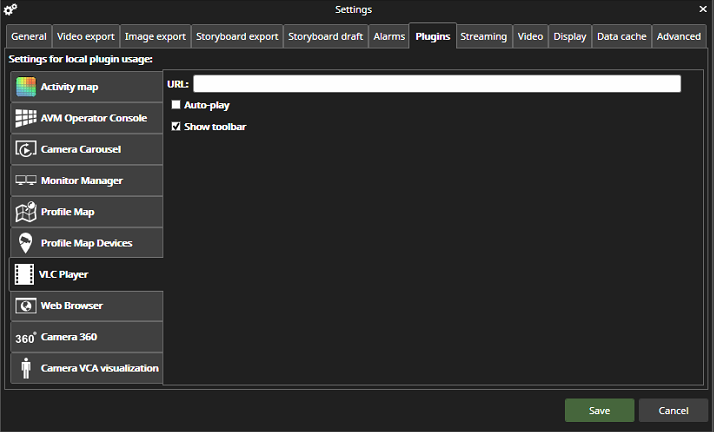
Task: Select the Monitor Manager label
Action: tap(82, 181)
